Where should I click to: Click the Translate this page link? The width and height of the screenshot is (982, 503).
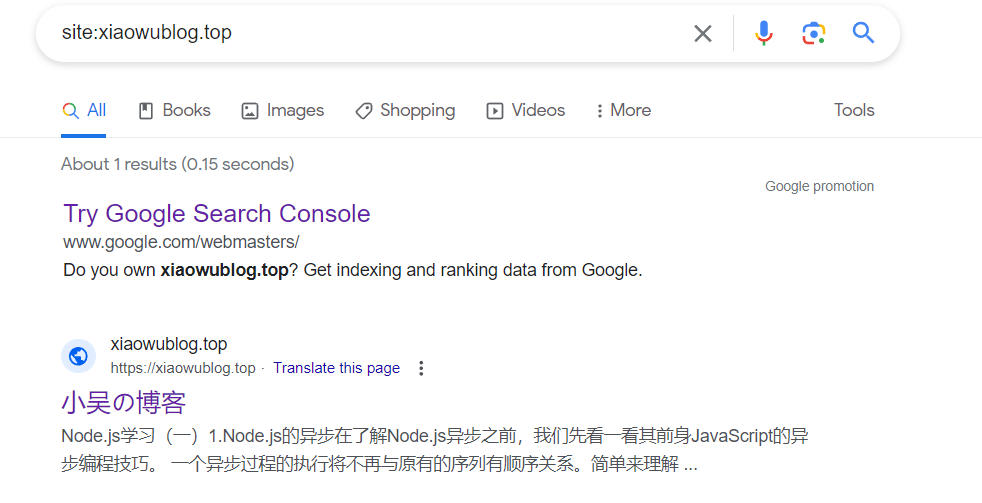pyautogui.click(x=336, y=368)
